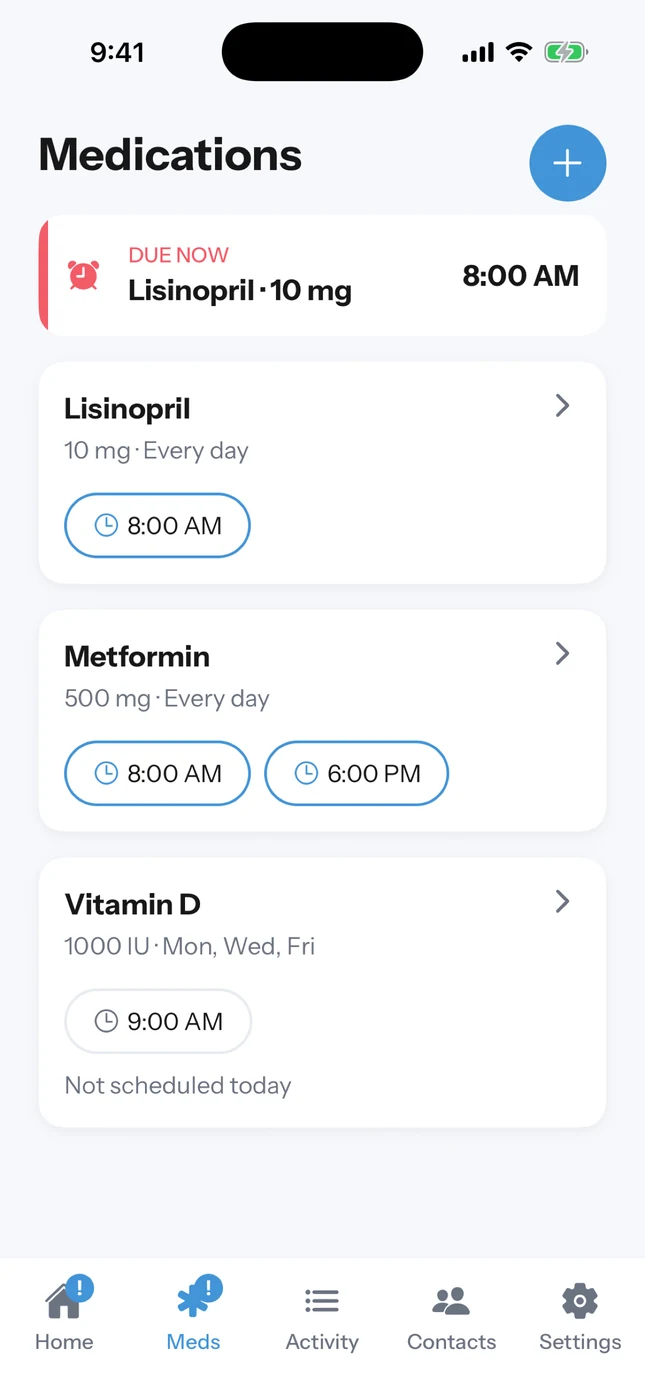Tap the Wi-Fi status icon

(x=519, y=53)
